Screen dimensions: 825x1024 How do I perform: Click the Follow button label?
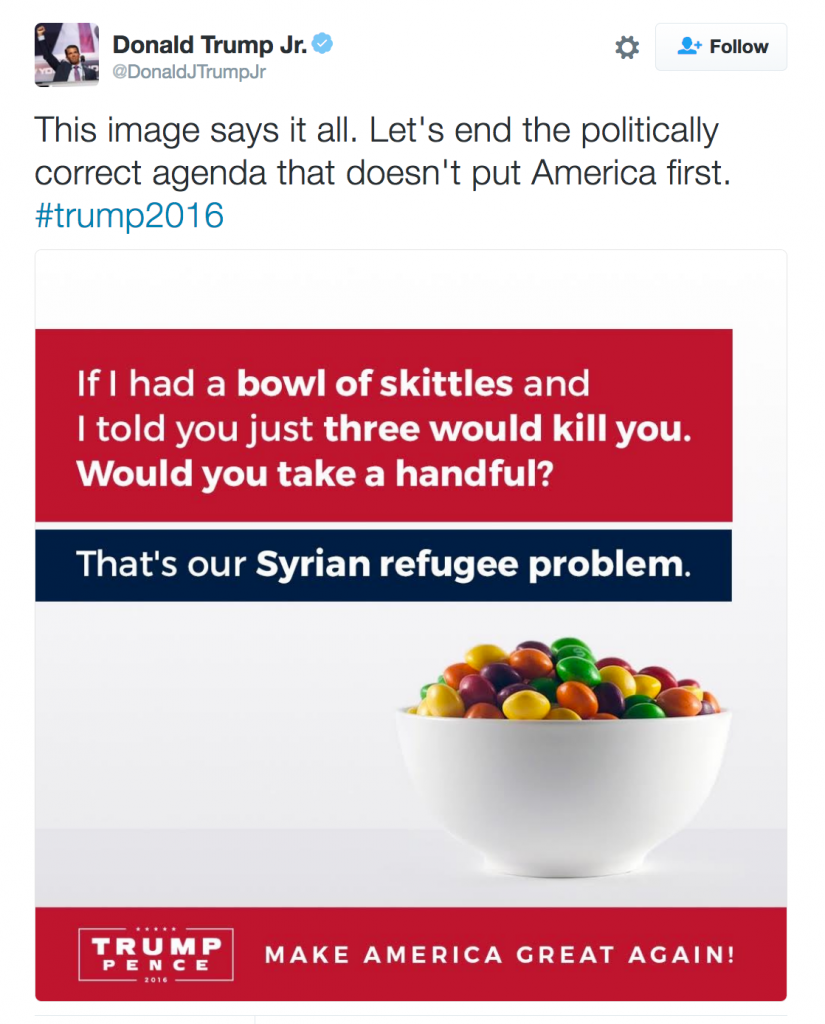739,47
